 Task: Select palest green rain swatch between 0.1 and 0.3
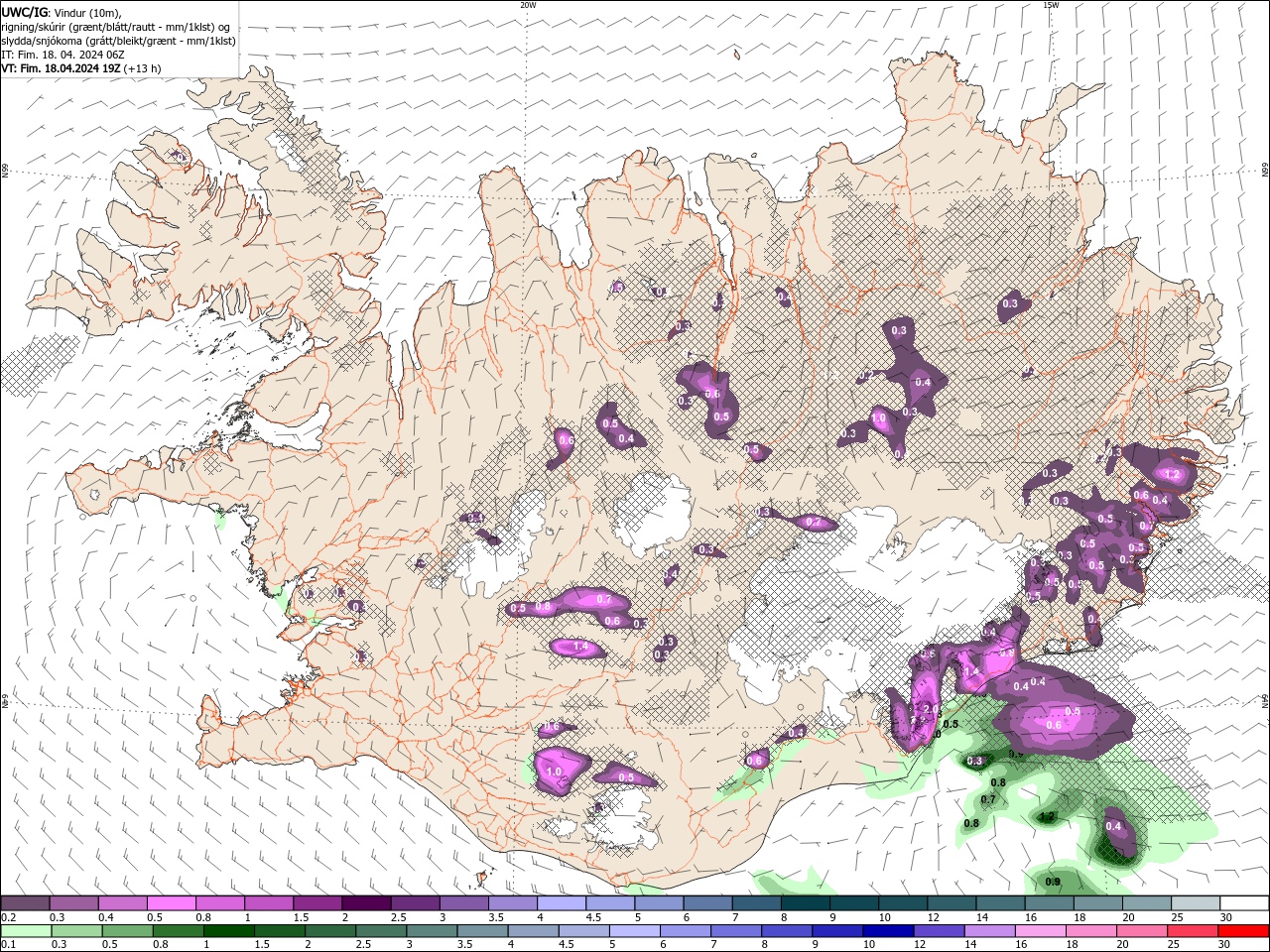(26, 931)
